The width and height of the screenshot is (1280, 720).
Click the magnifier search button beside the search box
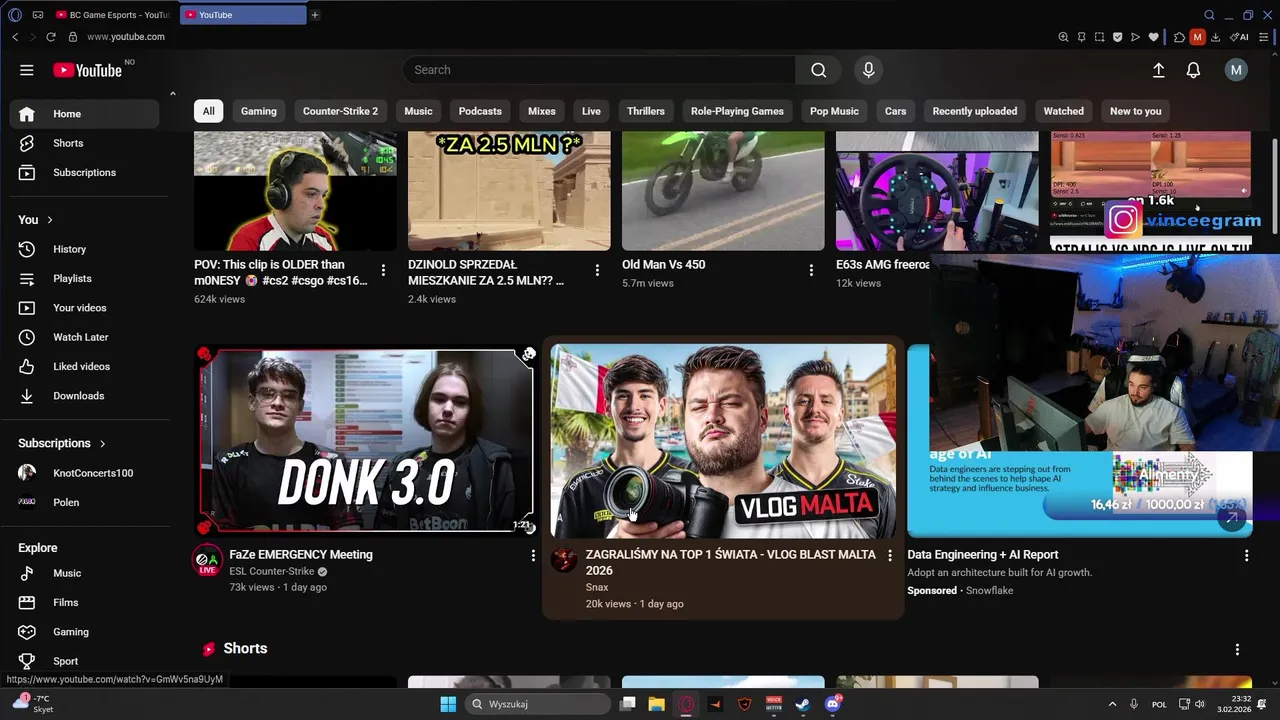click(x=819, y=70)
